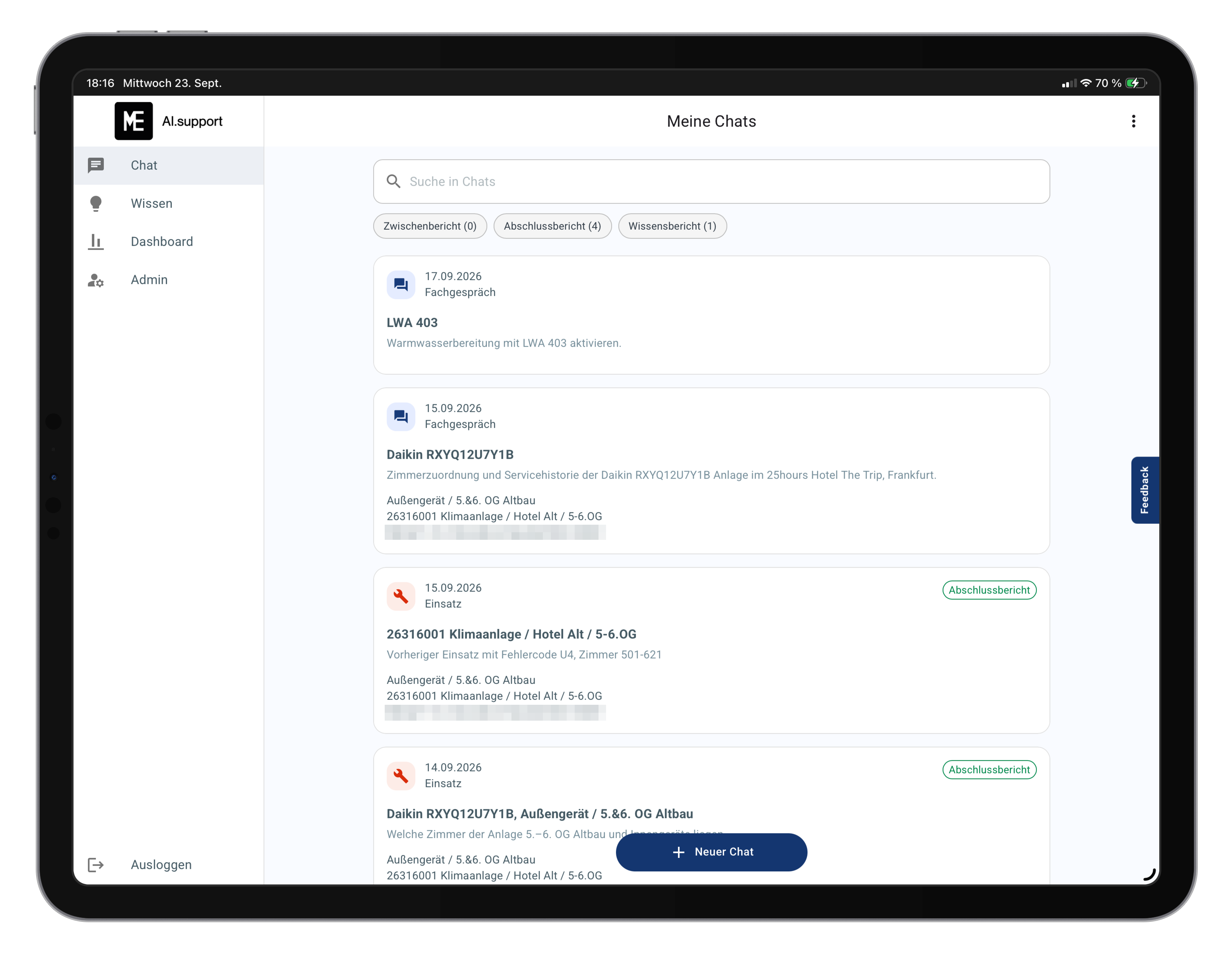
Task: Log out via Ausloggen
Action: (x=169, y=865)
